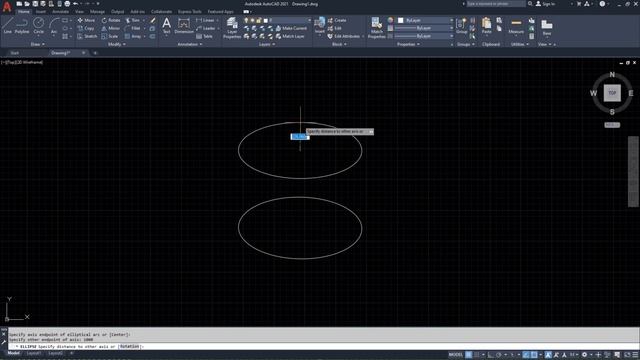640x360 pixels.
Task: Select the Dimension tool
Action: coord(184,25)
